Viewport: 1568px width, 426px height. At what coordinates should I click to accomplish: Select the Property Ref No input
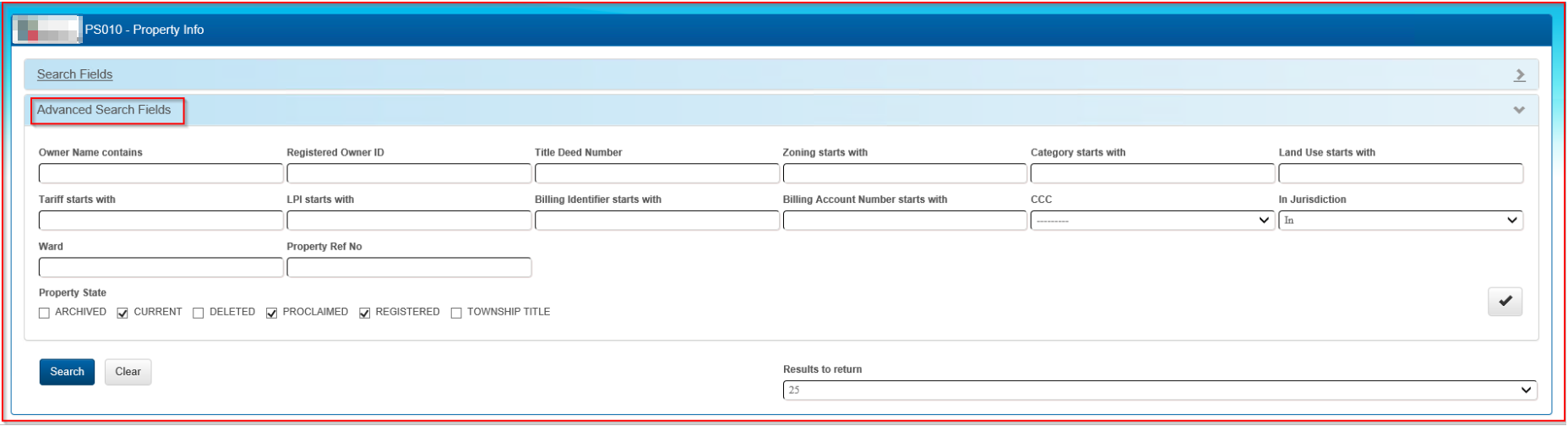(409, 268)
